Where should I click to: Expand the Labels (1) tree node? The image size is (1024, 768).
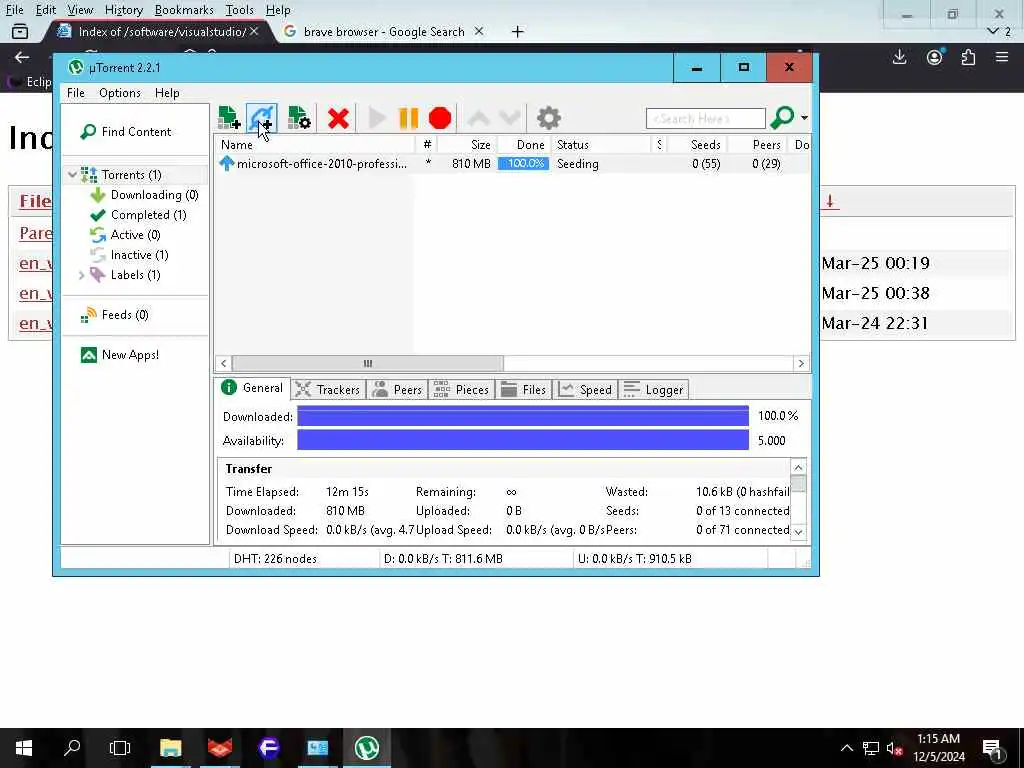coord(82,275)
